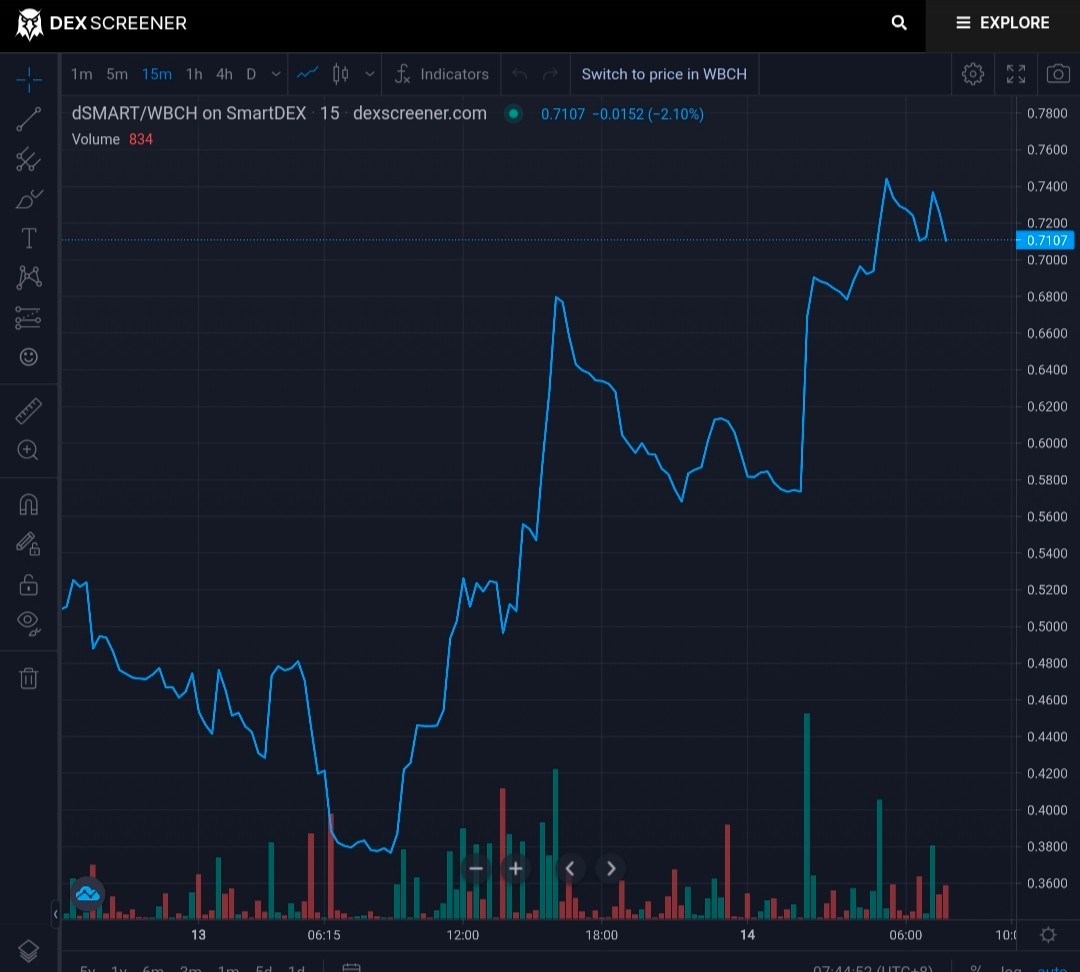Select the XABCD pattern tool

pyautogui.click(x=29, y=278)
